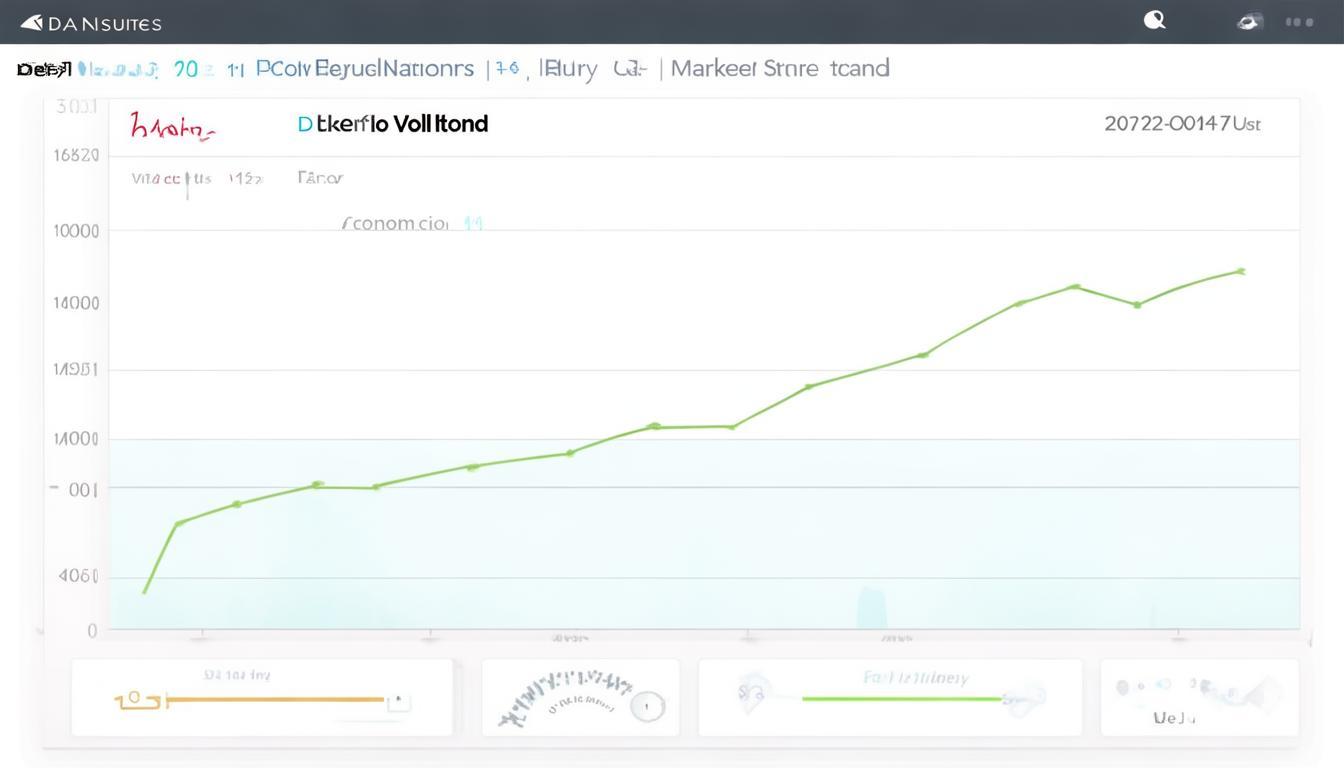Open the three-dot more options menu
1344x768 pixels.
pyautogui.click(x=1299, y=21)
